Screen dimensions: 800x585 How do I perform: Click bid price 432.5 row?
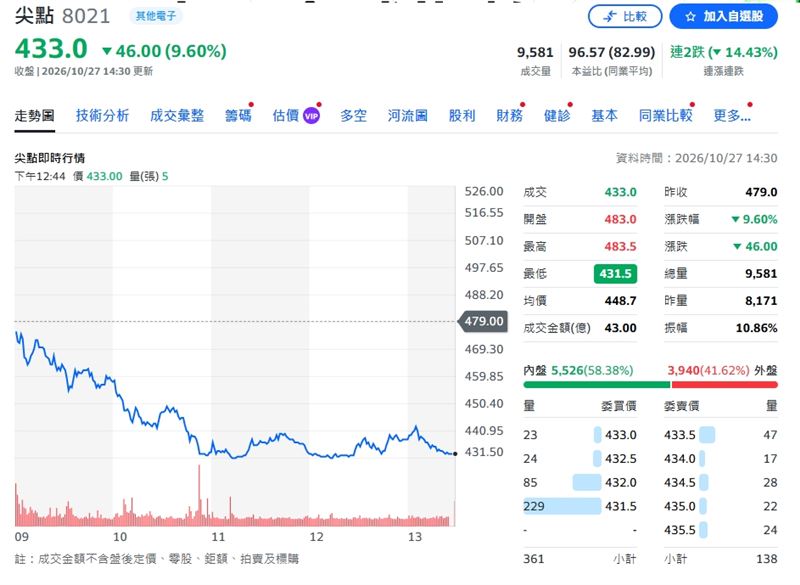click(580, 459)
